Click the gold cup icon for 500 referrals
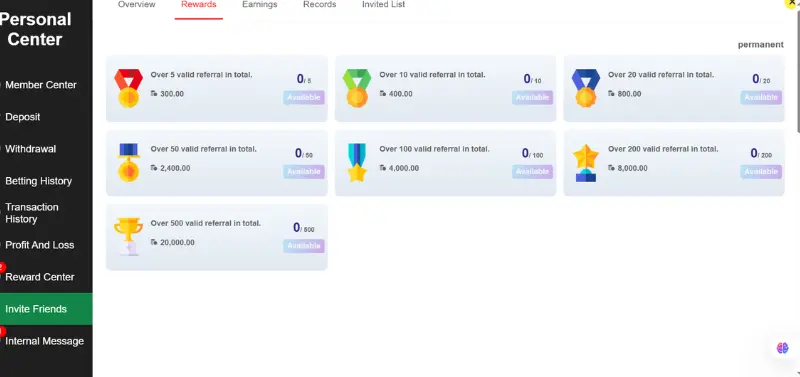The image size is (800, 377). tap(129, 237)
